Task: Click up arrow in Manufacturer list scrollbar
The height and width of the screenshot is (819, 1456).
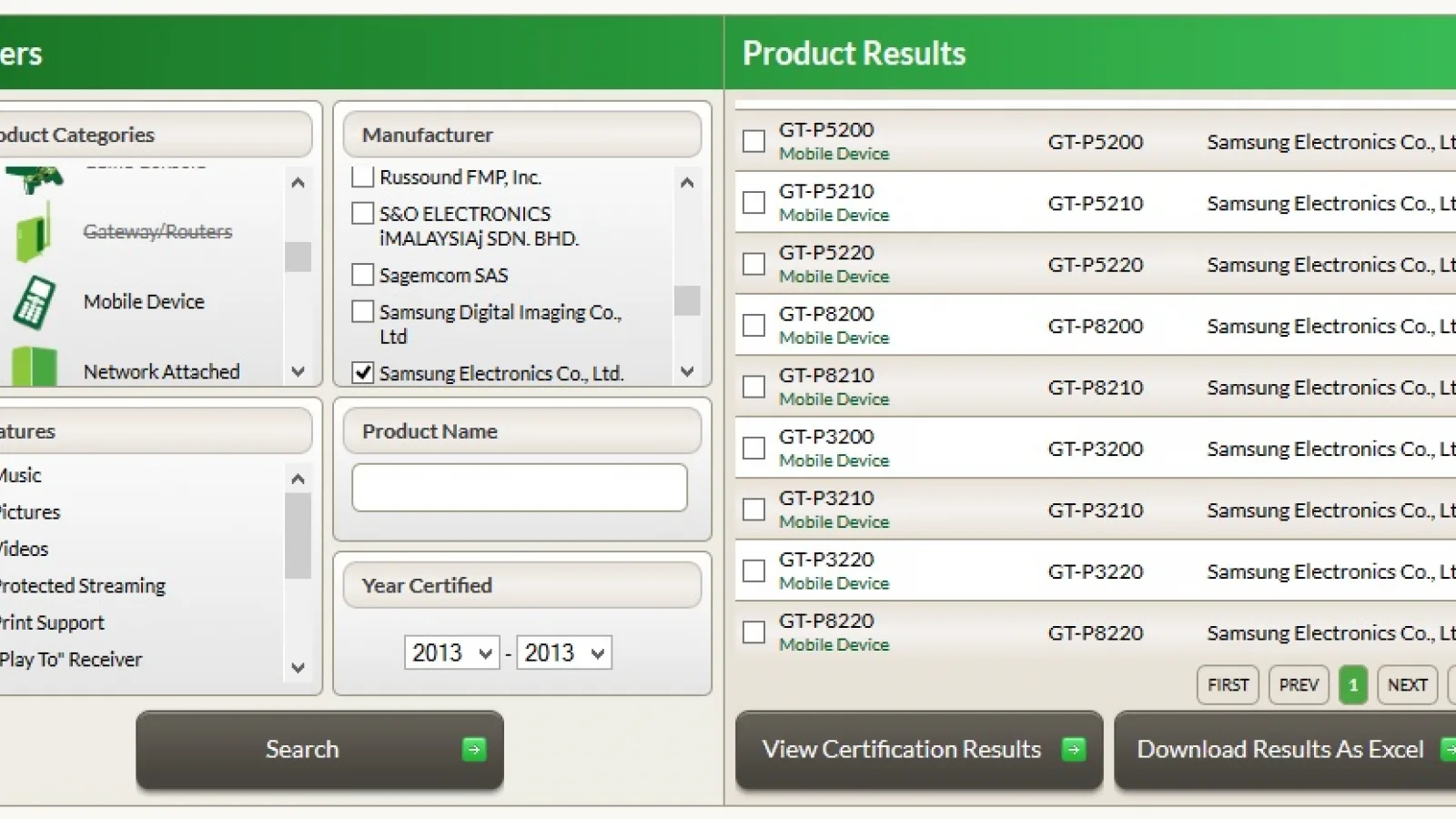Action: point(687,183)
